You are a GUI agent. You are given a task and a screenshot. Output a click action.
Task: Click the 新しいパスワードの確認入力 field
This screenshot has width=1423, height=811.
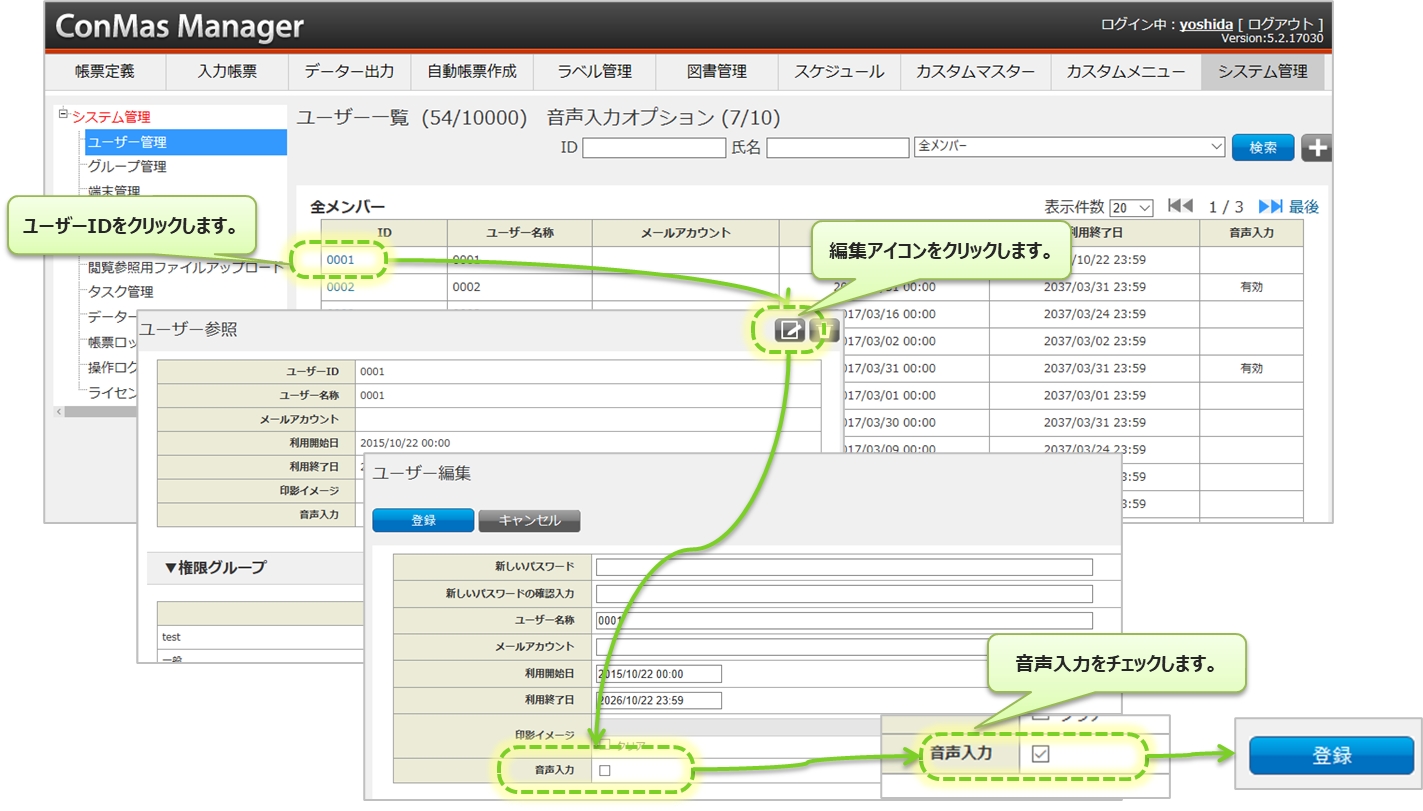(844, 594)
